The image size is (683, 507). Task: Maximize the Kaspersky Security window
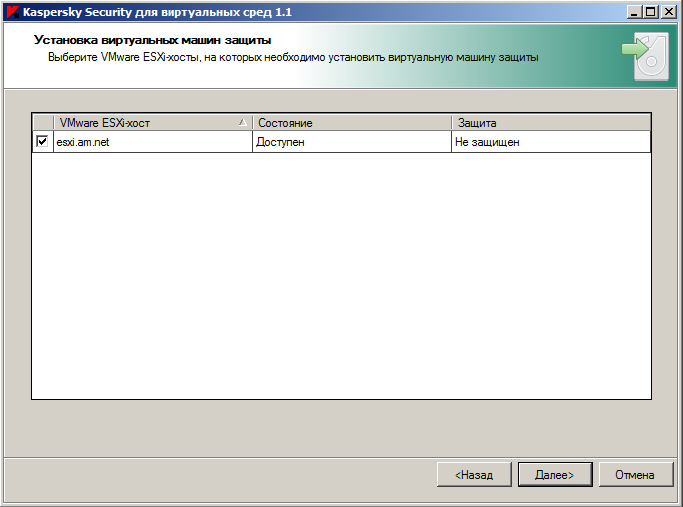[x=651, y=12]
